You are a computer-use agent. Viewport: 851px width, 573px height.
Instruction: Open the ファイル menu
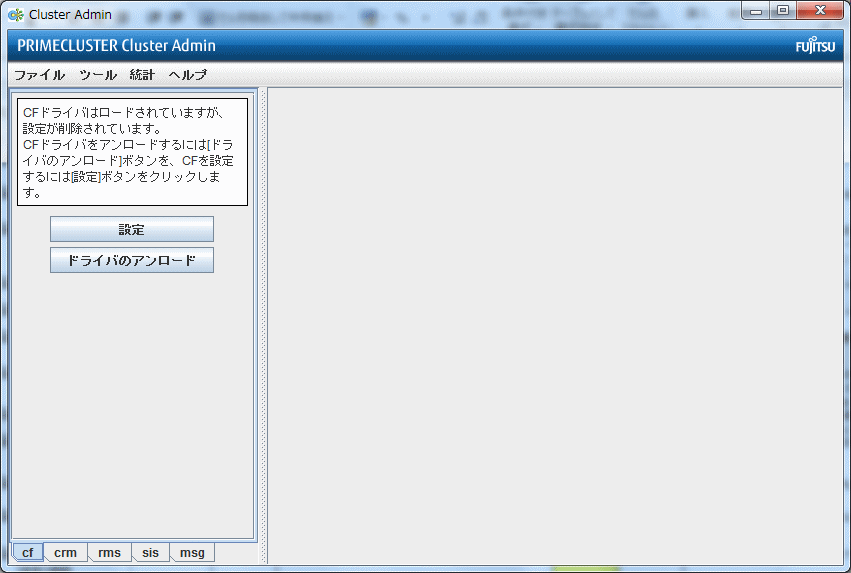click(x=39, y=75)
